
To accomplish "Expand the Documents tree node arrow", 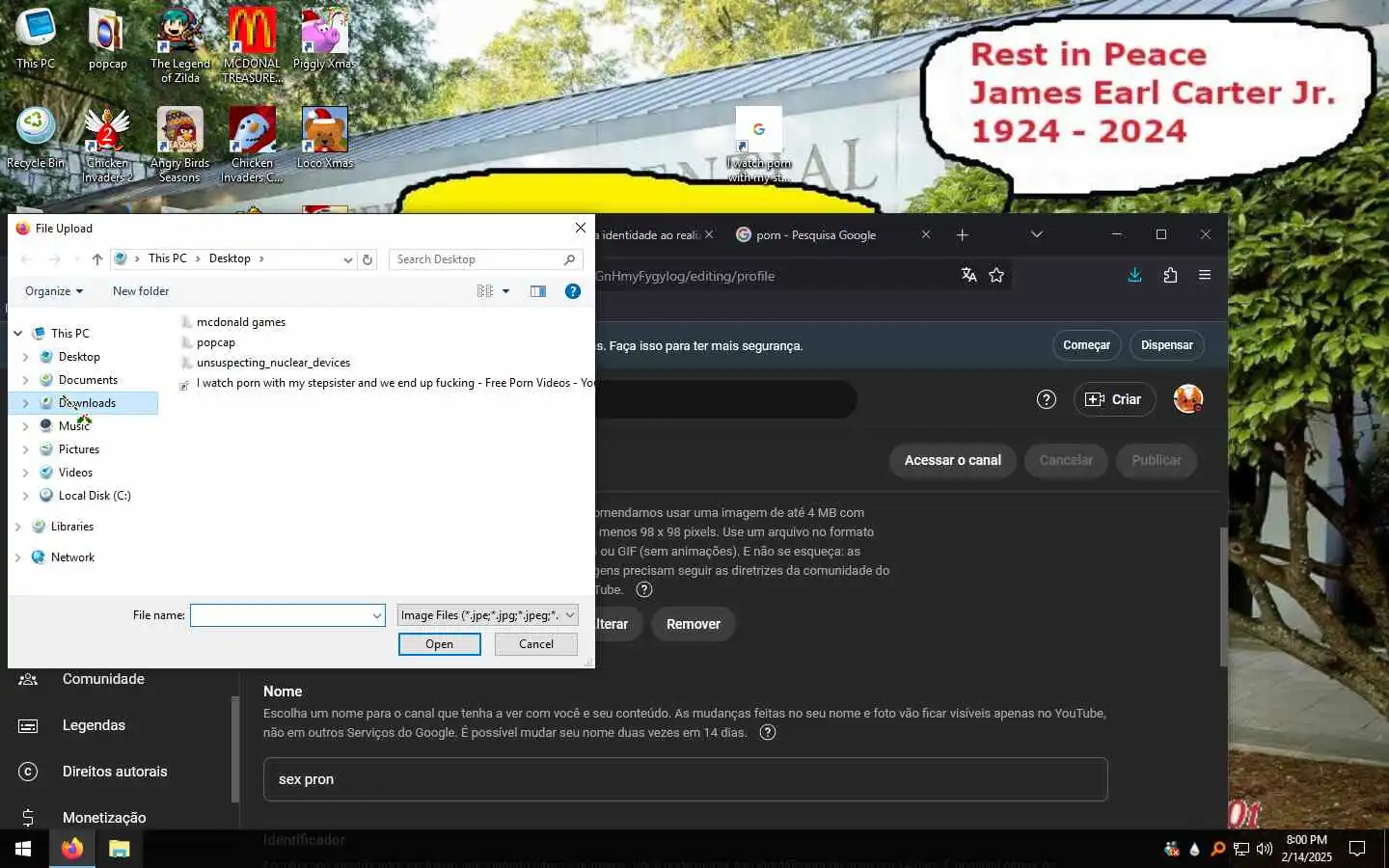I will [x=25, y=380].
